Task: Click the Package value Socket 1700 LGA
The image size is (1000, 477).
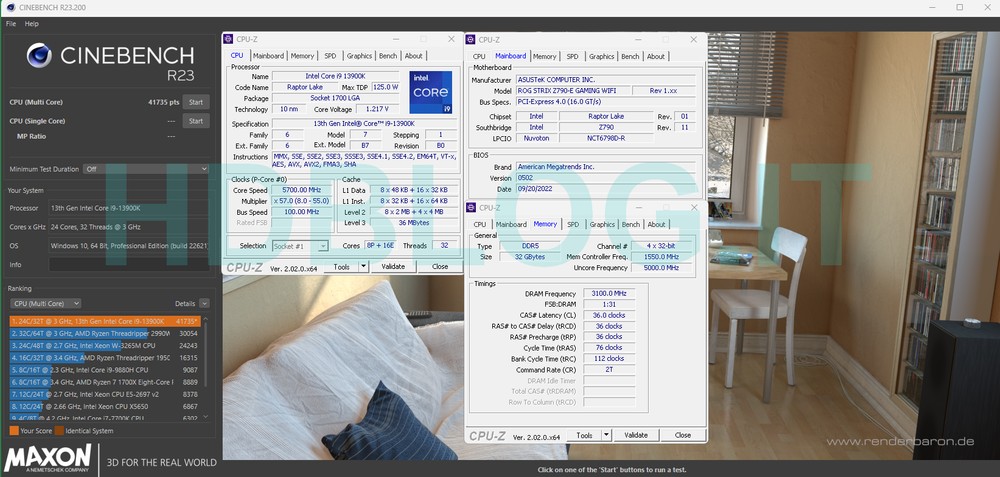Action: 335,98
